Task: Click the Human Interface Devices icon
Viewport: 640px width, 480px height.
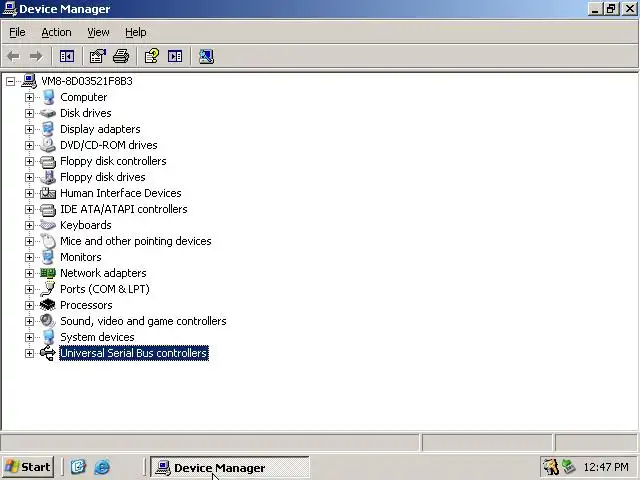Action: 48,193
